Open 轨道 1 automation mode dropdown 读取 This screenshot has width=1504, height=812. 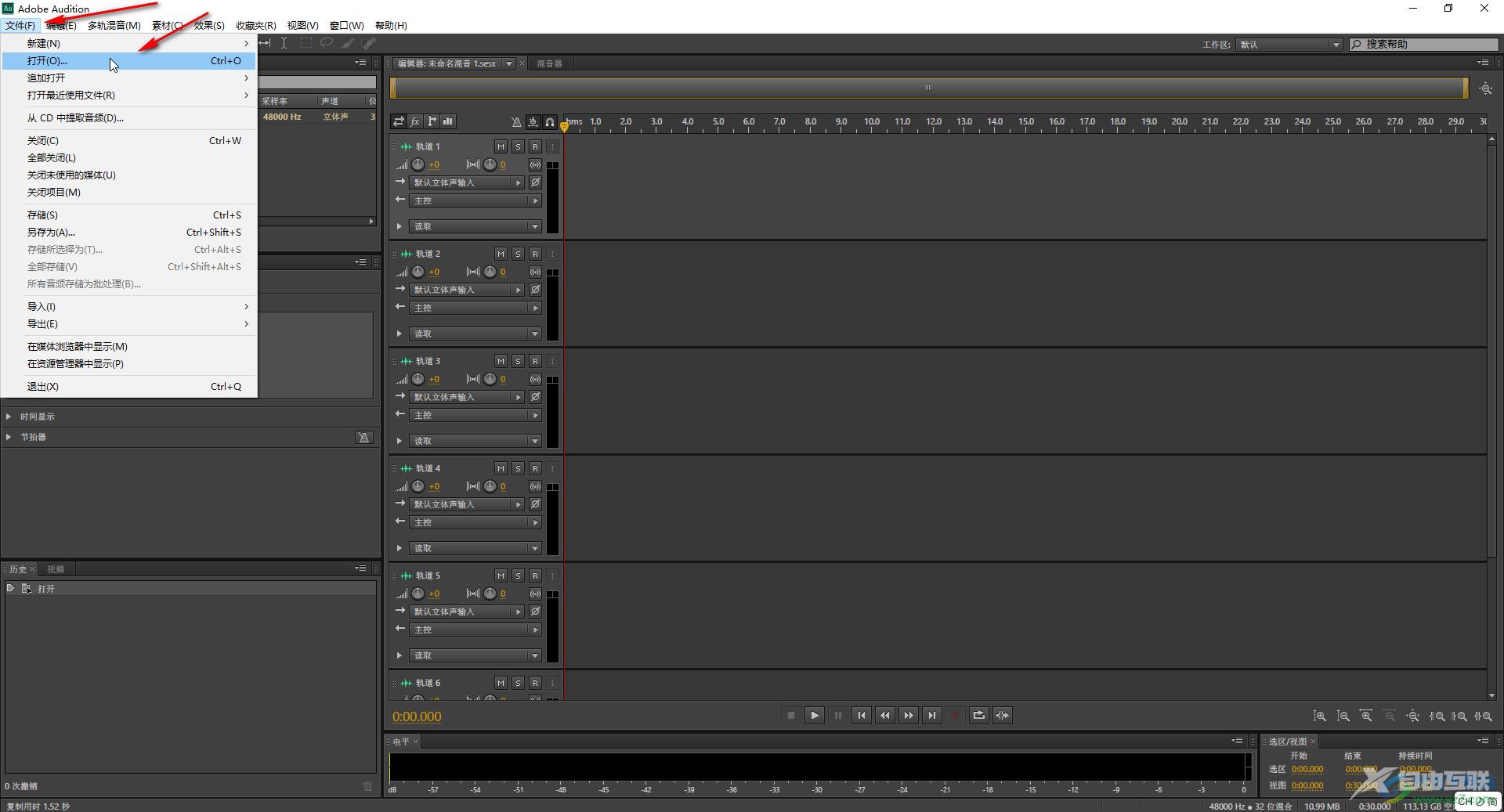[475, 226]
